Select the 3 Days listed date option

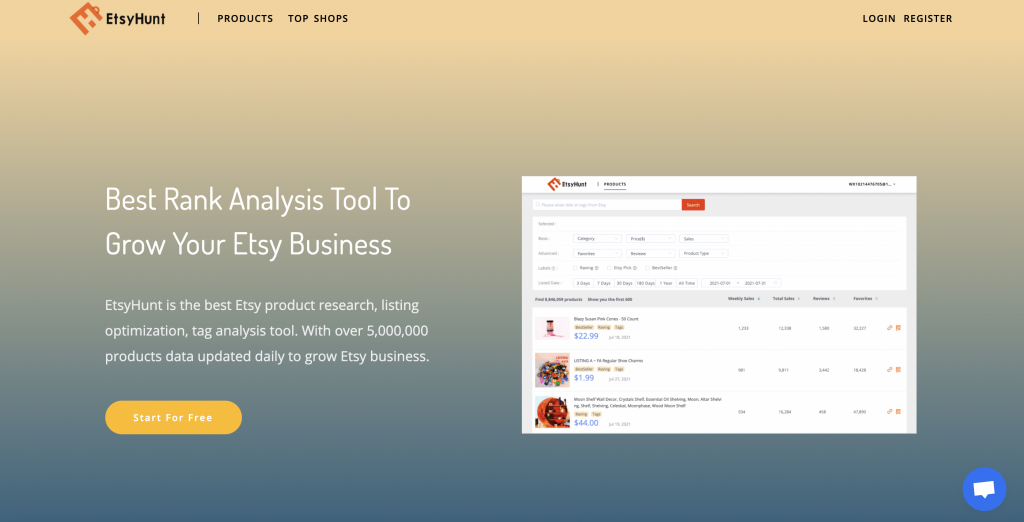coord(583,283)
